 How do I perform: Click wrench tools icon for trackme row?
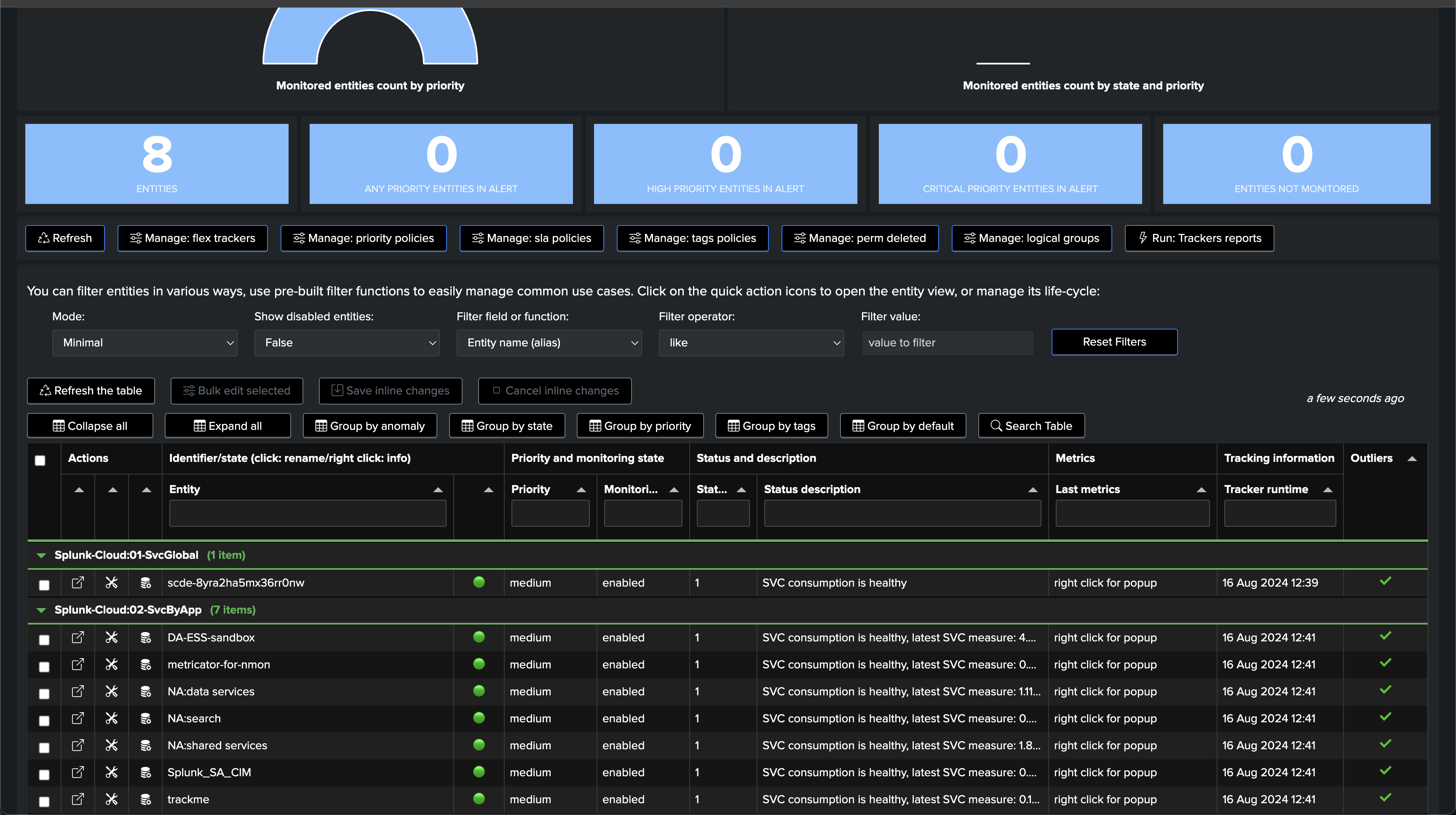pyautogui.click(x=111, y=799)
